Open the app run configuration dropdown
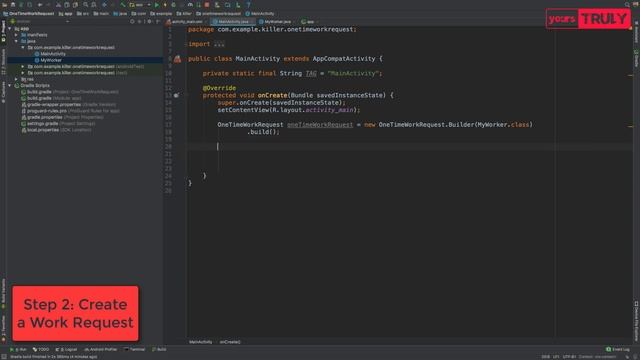 tap(140, 5)
